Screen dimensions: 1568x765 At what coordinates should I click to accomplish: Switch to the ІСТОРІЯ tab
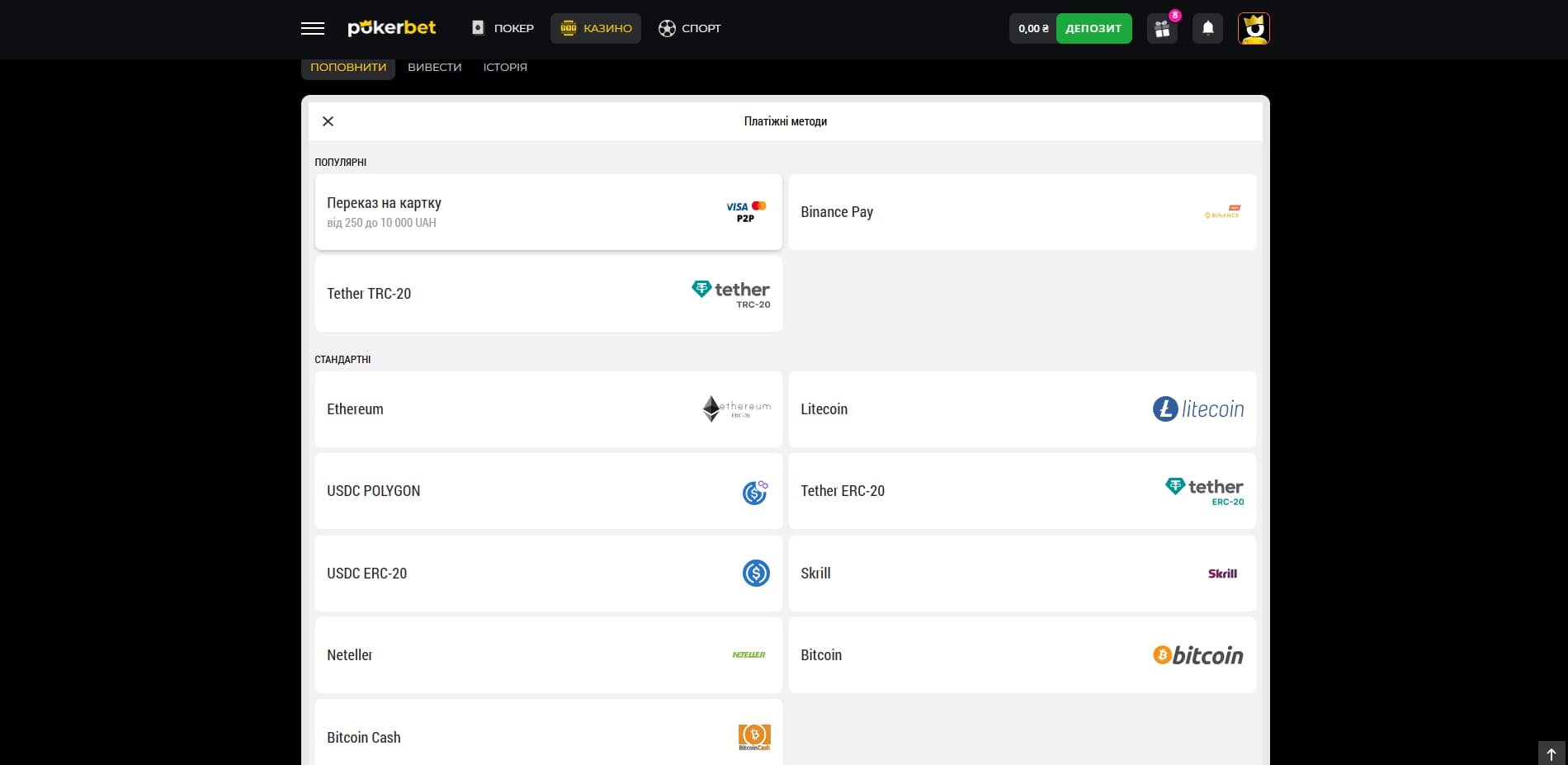point(505,68)
